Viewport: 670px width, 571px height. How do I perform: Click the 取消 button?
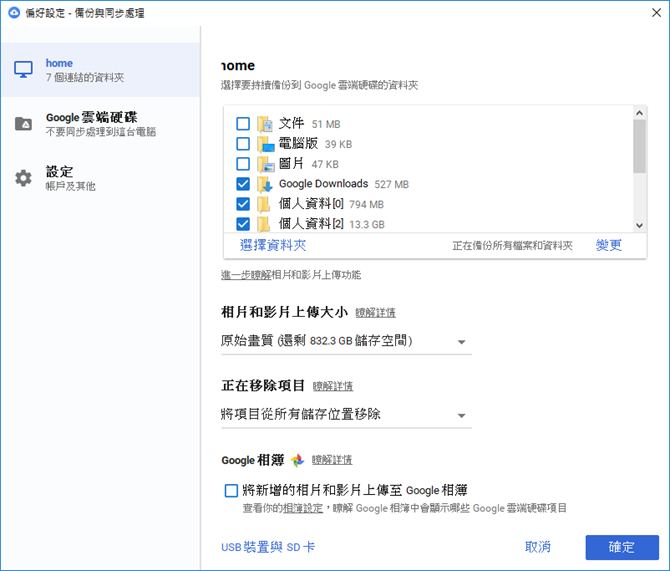point(538,547)
